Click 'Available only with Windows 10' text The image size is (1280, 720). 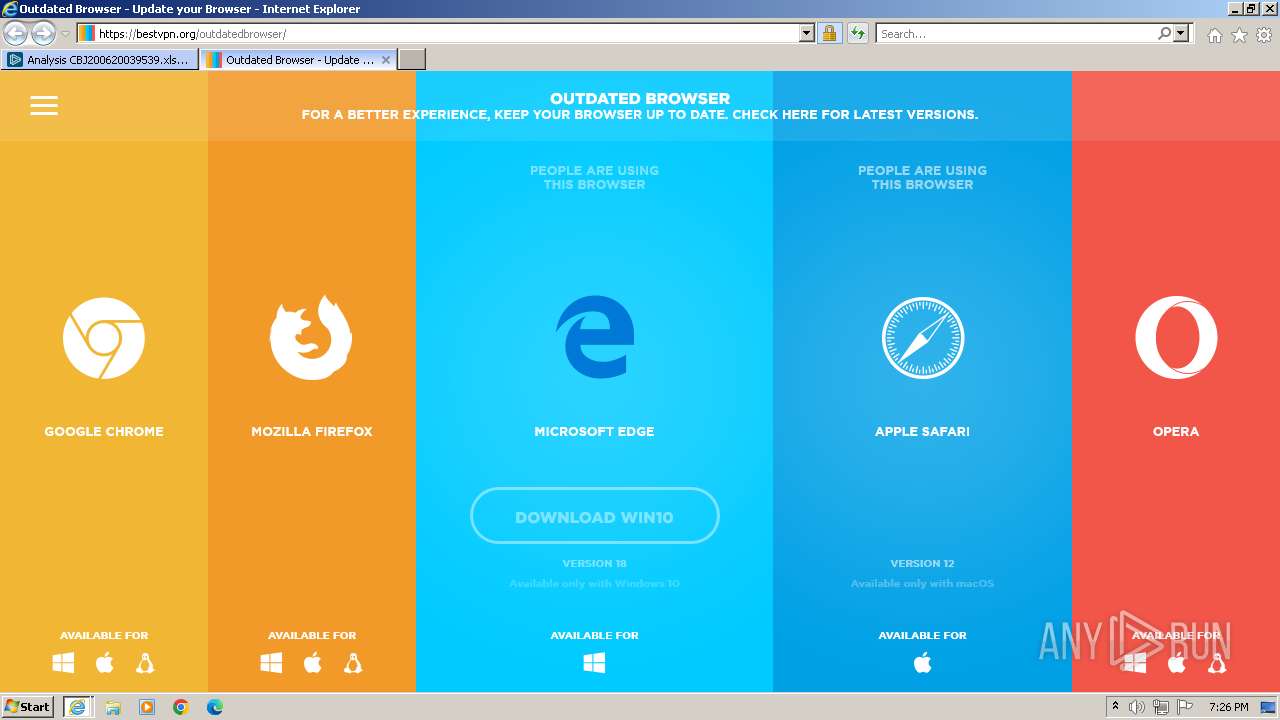point(594,584)
